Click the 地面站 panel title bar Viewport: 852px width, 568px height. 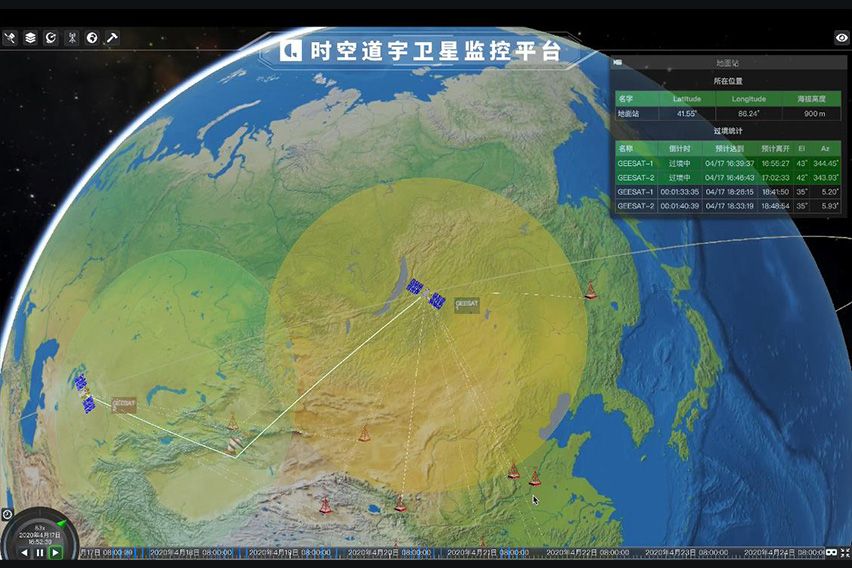[x=730, y=63]
